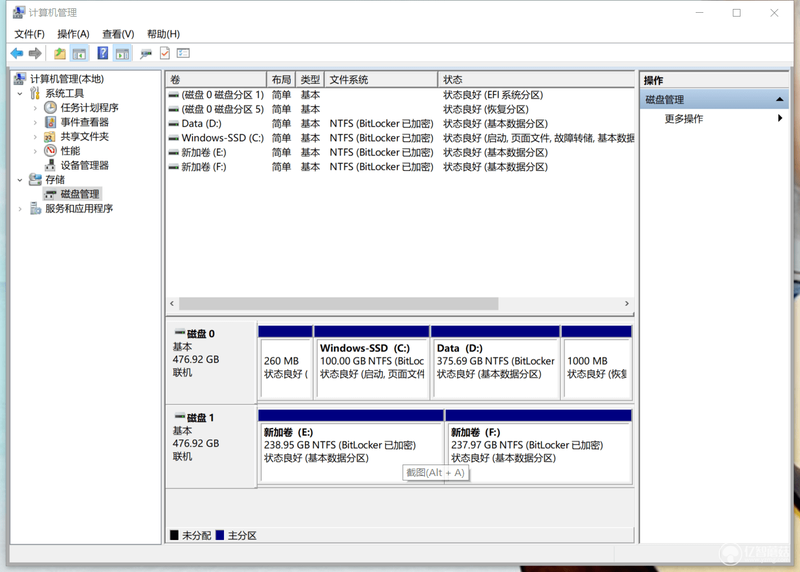
Task: Expand the 性能 node
Action: (35, 151)
